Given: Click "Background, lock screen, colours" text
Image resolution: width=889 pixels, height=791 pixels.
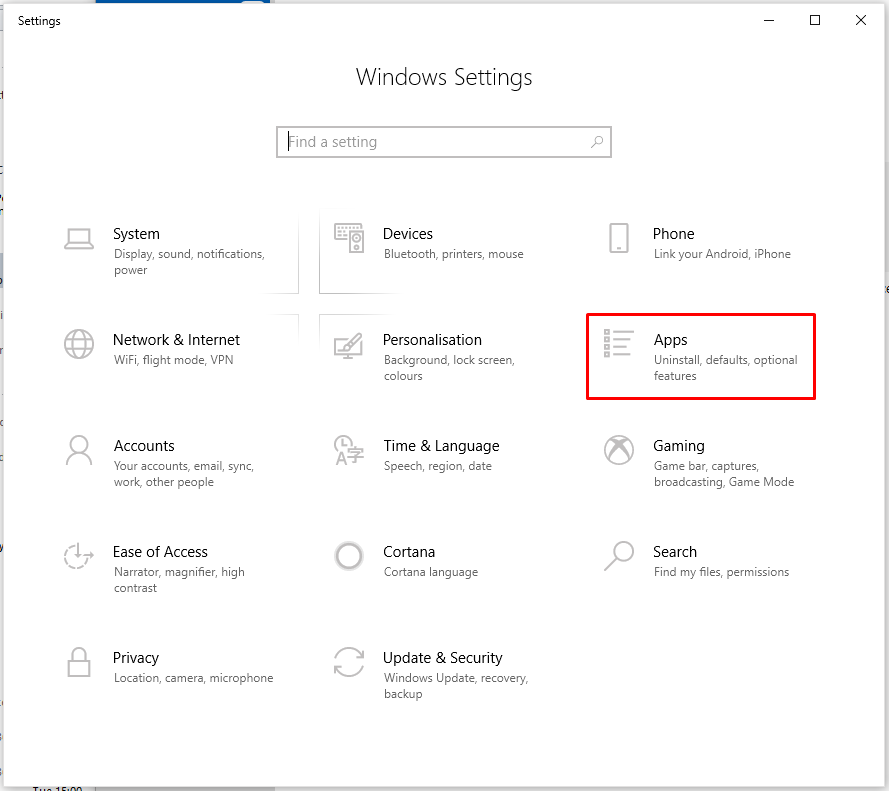Looking at the screenshot, I should pos(449,368).
